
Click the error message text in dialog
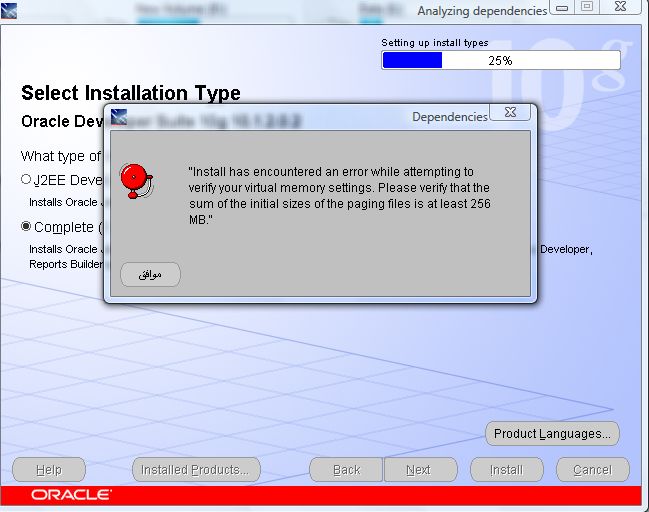339,195
